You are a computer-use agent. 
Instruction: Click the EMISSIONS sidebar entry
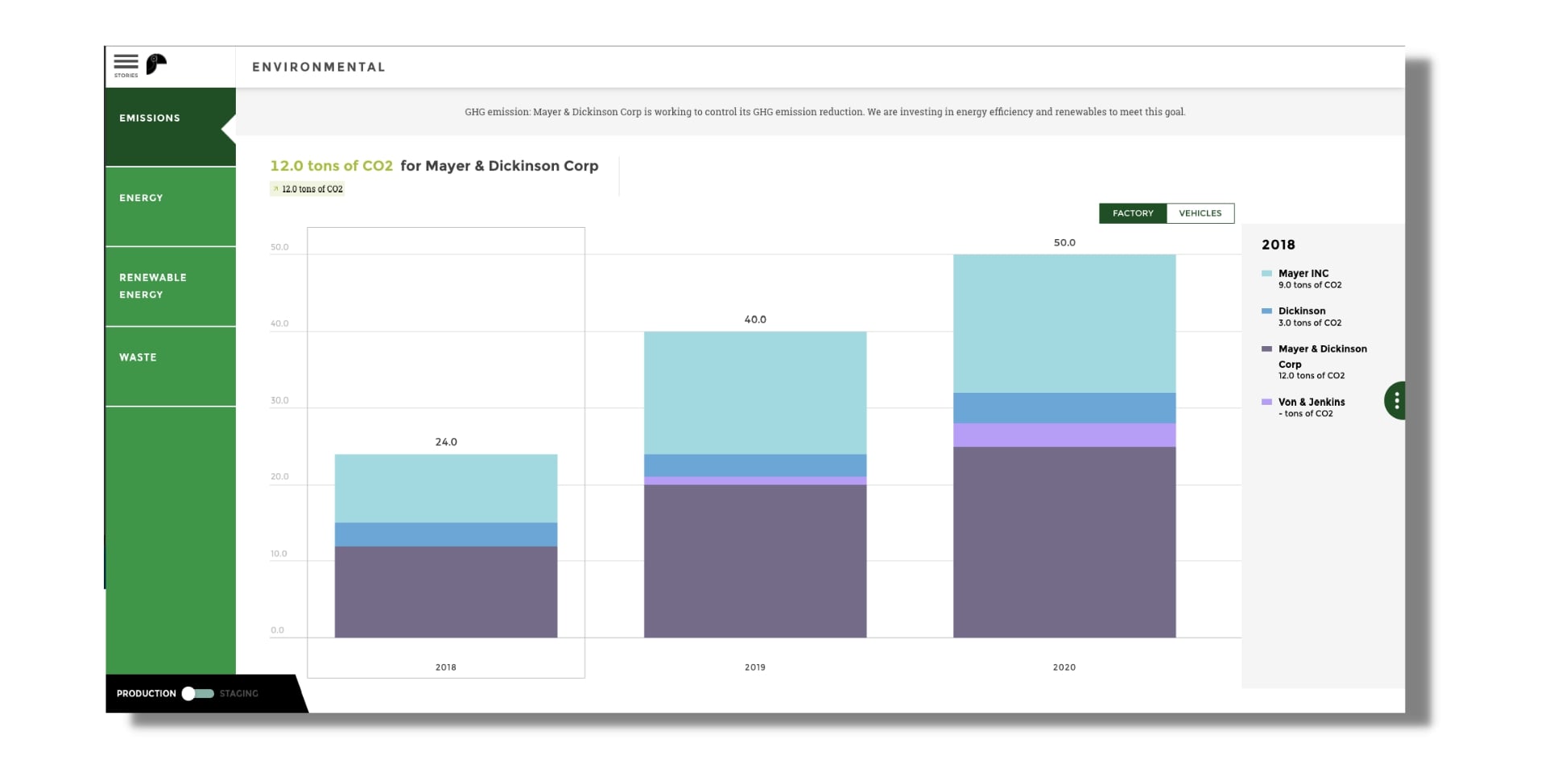click(150, 118)
